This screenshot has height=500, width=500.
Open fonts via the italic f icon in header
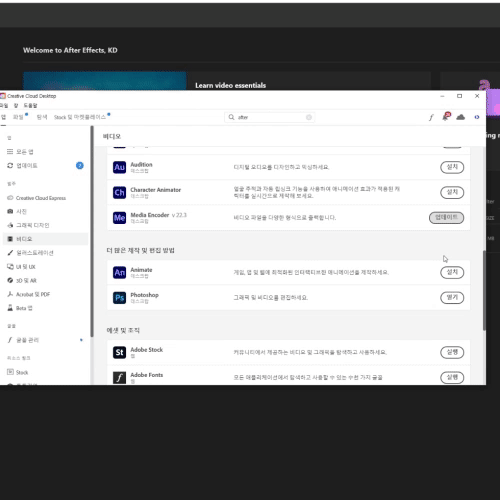pos(431,117)
